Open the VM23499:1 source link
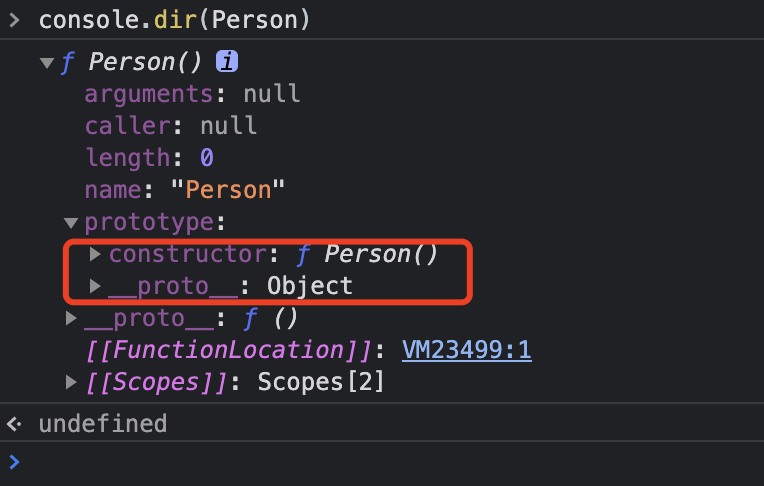 tap(466, 350)
